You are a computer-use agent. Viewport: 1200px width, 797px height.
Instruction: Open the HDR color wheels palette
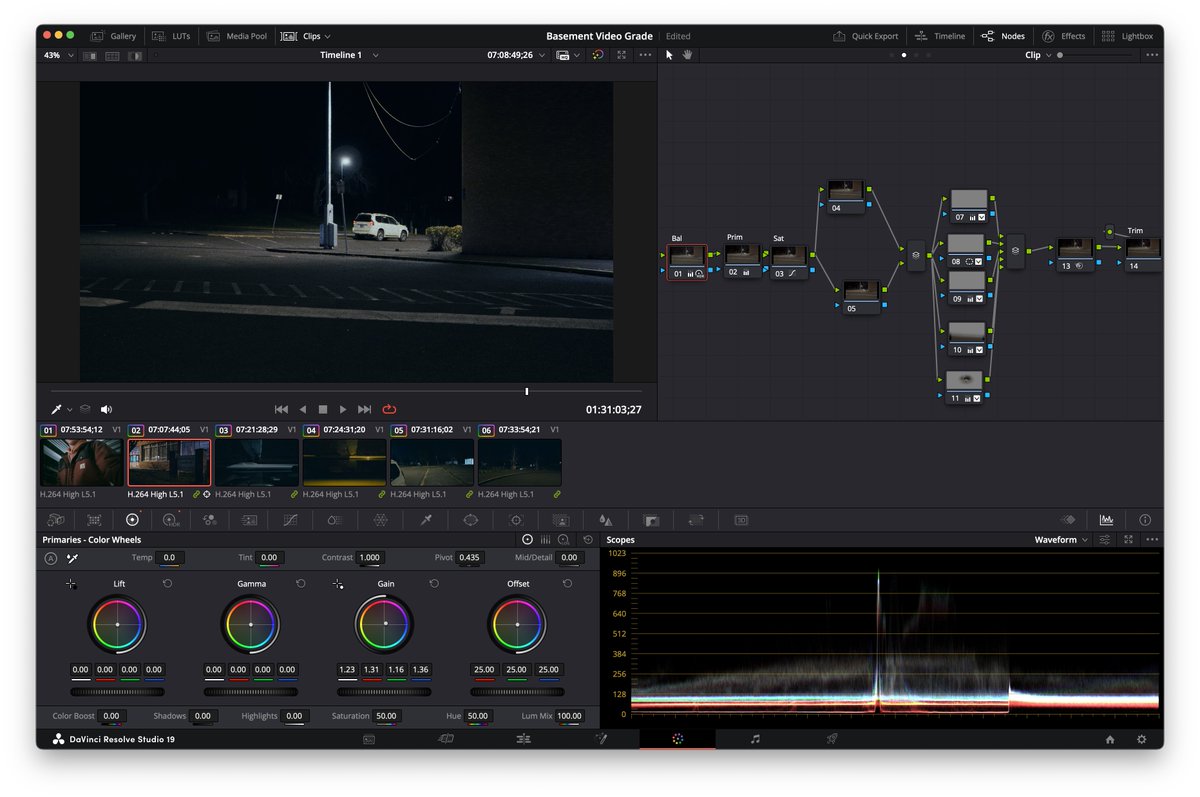click(x=170, y=520)
